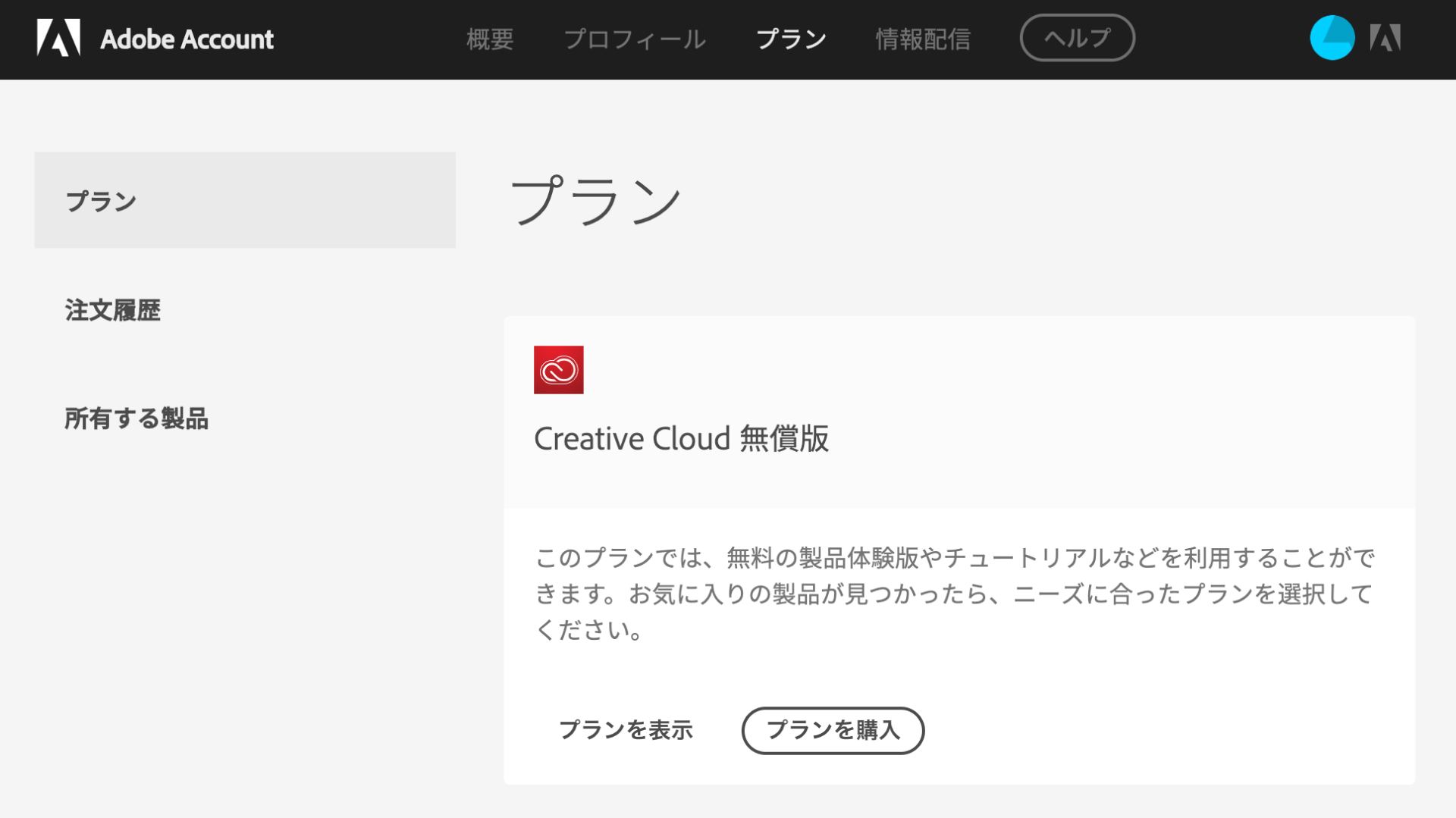Open the 情報配信 navigation item
The image size is (1456, 818).
(x=924, y=39)
